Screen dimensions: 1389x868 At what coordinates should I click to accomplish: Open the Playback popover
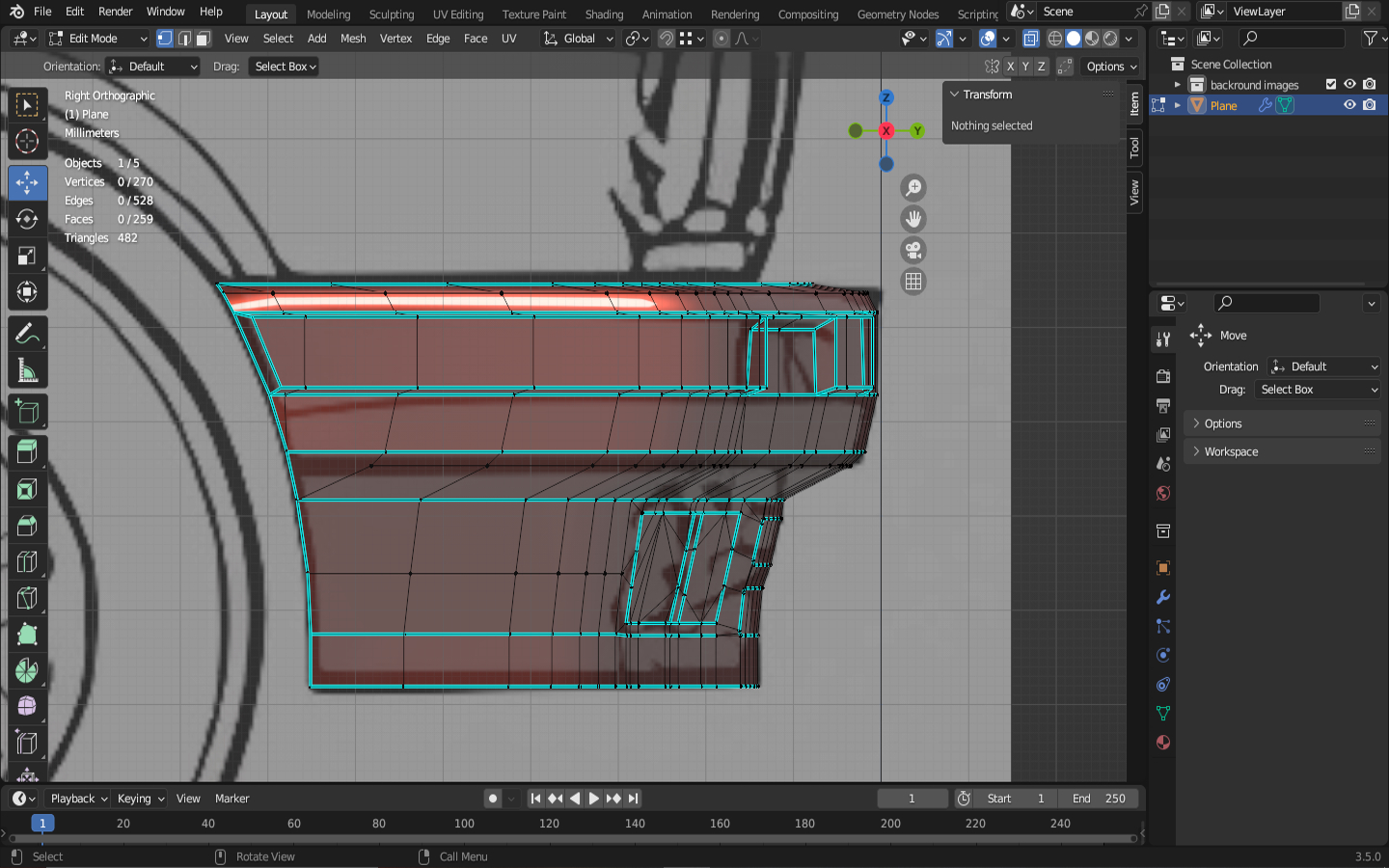click(x=78, y=799)
